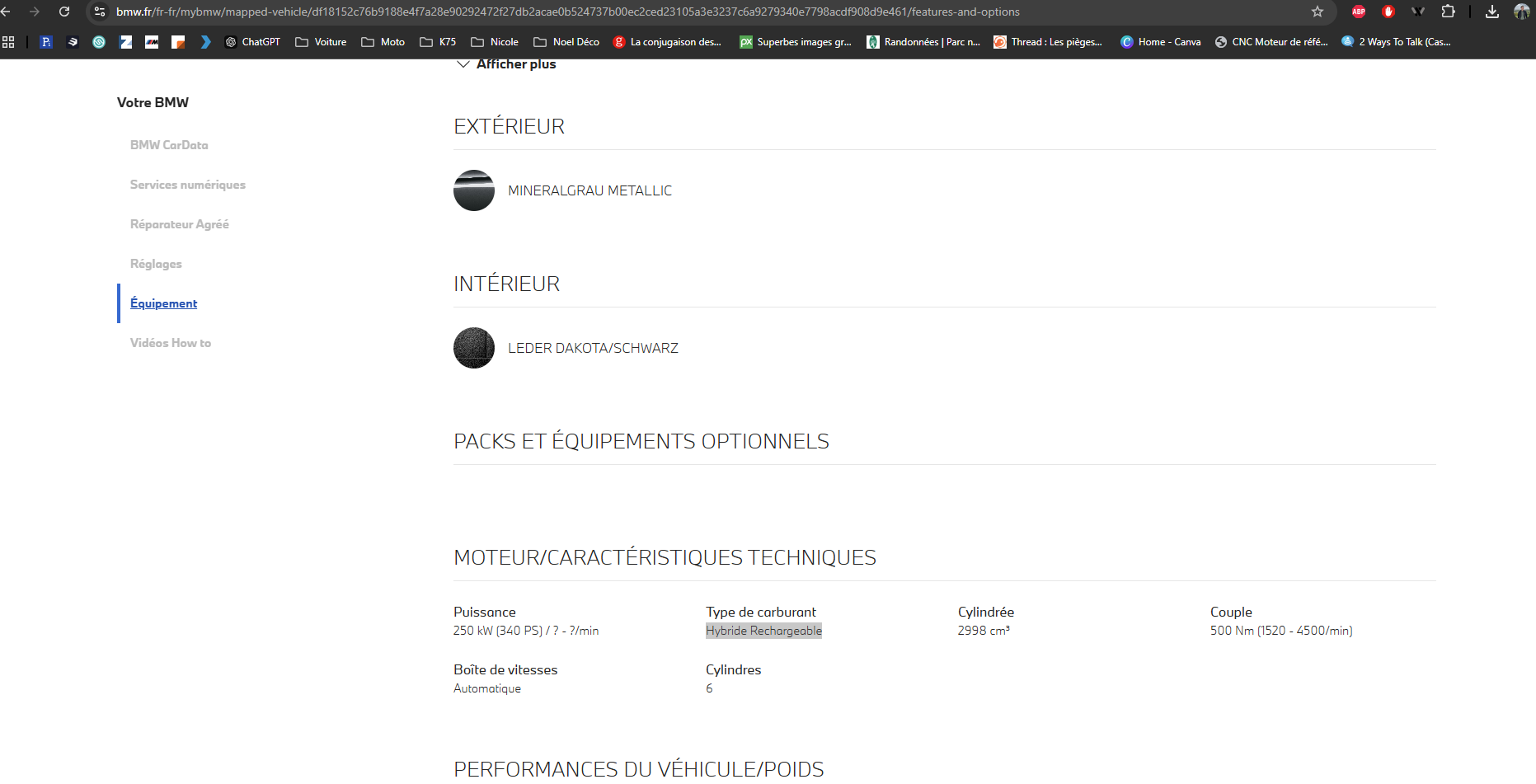Image resolution: width=1536 pixels, height=784 pixels.
Task: Open Home - Canva bookmark
Action: coord(1161,42)
